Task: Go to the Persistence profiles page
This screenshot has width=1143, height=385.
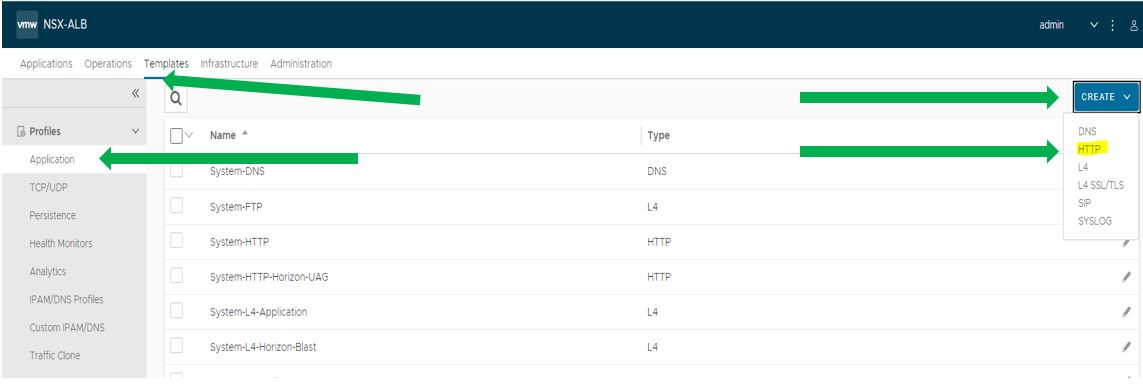Action: [x=52, y=216]
